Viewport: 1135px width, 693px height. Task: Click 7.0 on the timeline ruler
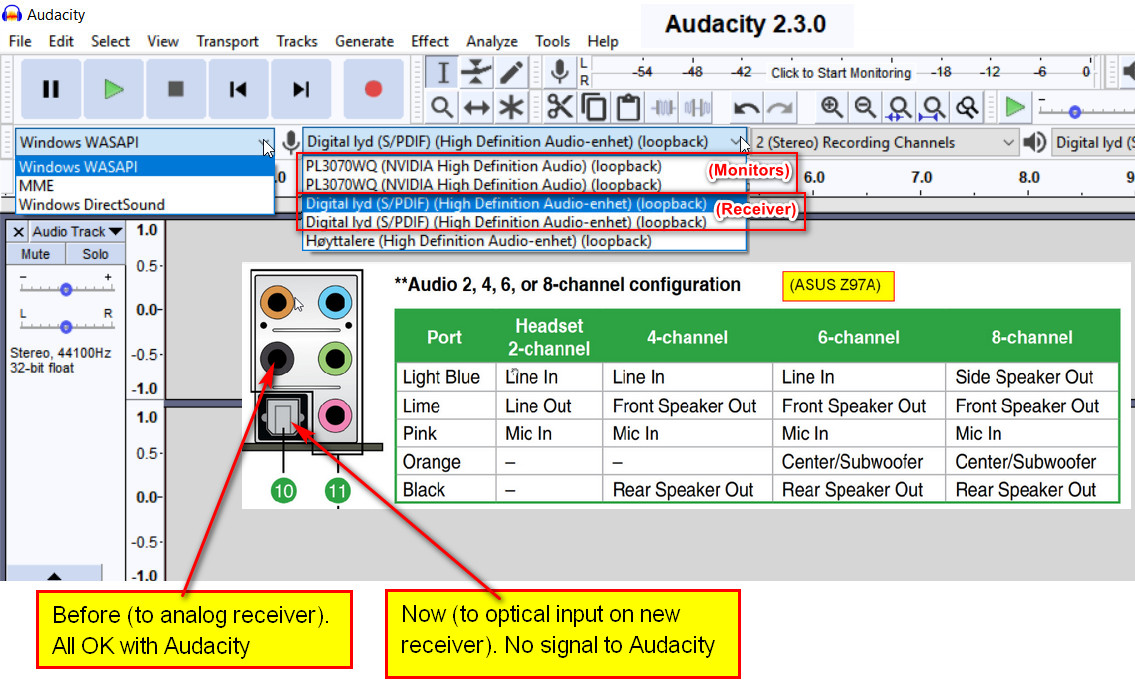(x=921, y=177)
